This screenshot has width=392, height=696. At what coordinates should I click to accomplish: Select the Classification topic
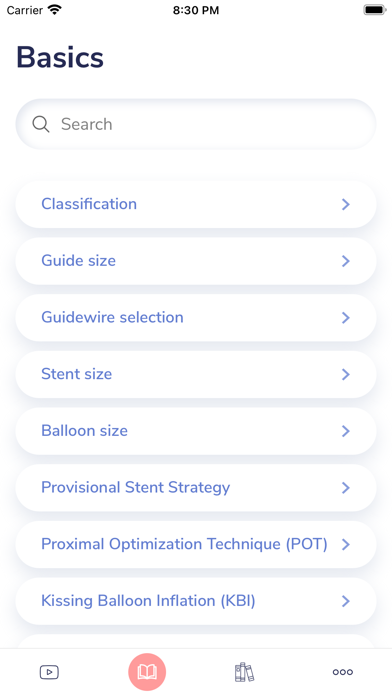196,204
